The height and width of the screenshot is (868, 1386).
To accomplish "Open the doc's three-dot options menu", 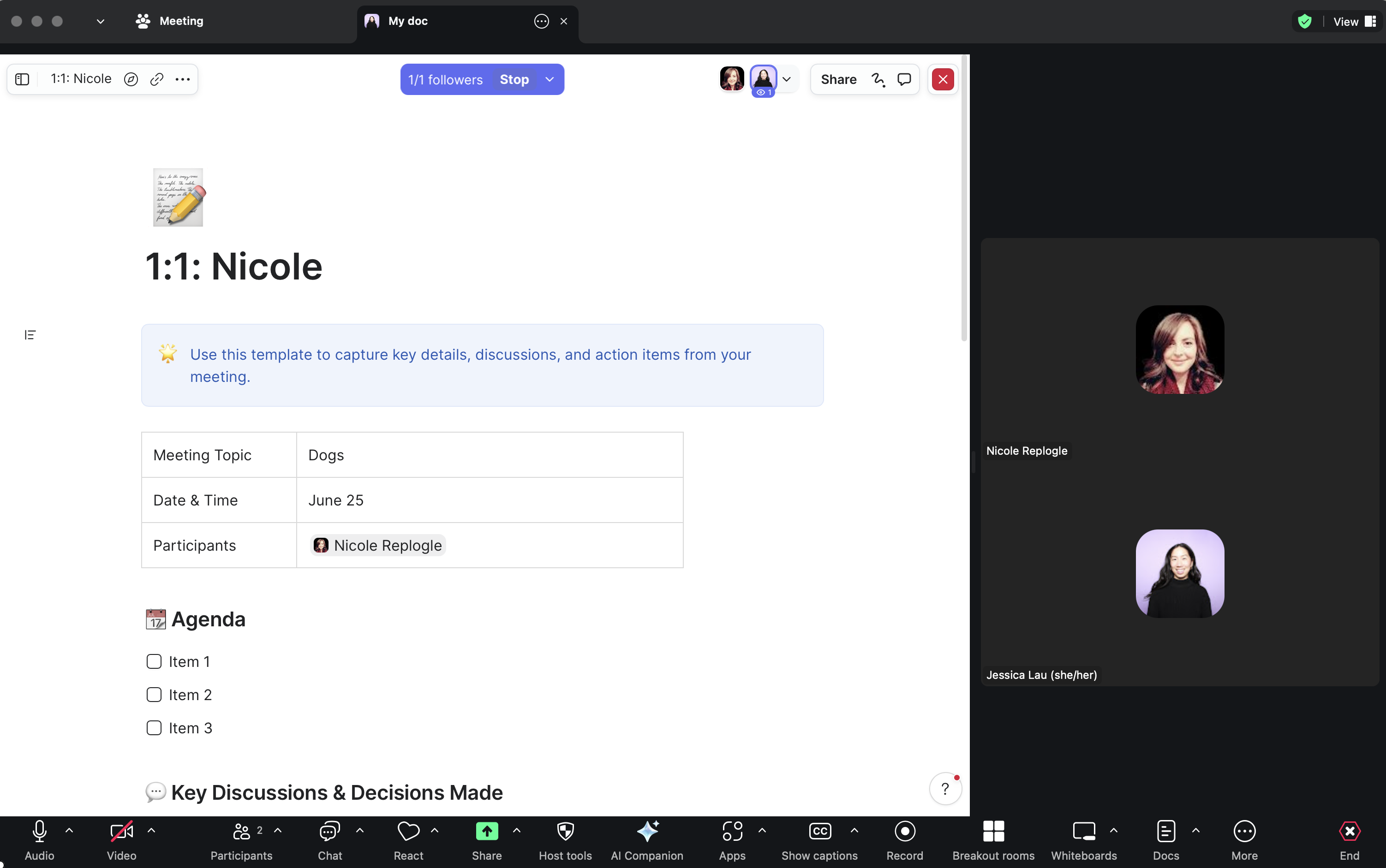I will [183, 79].
